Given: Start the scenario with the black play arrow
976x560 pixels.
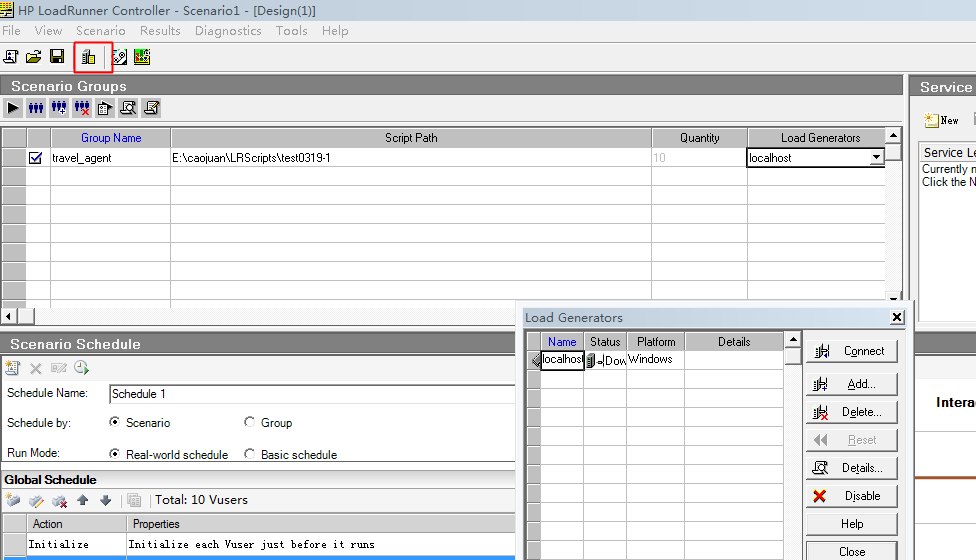Looking at the screenshot, I should 12,108.
